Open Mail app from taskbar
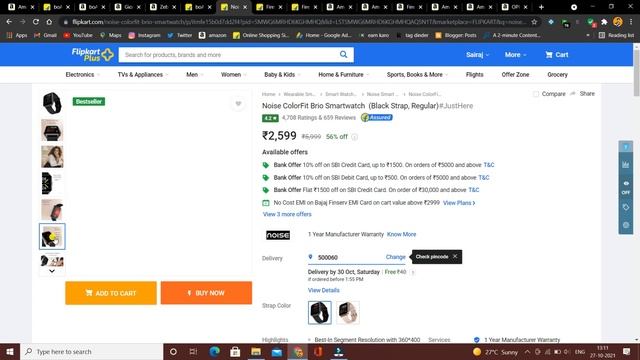 (277, 351)
